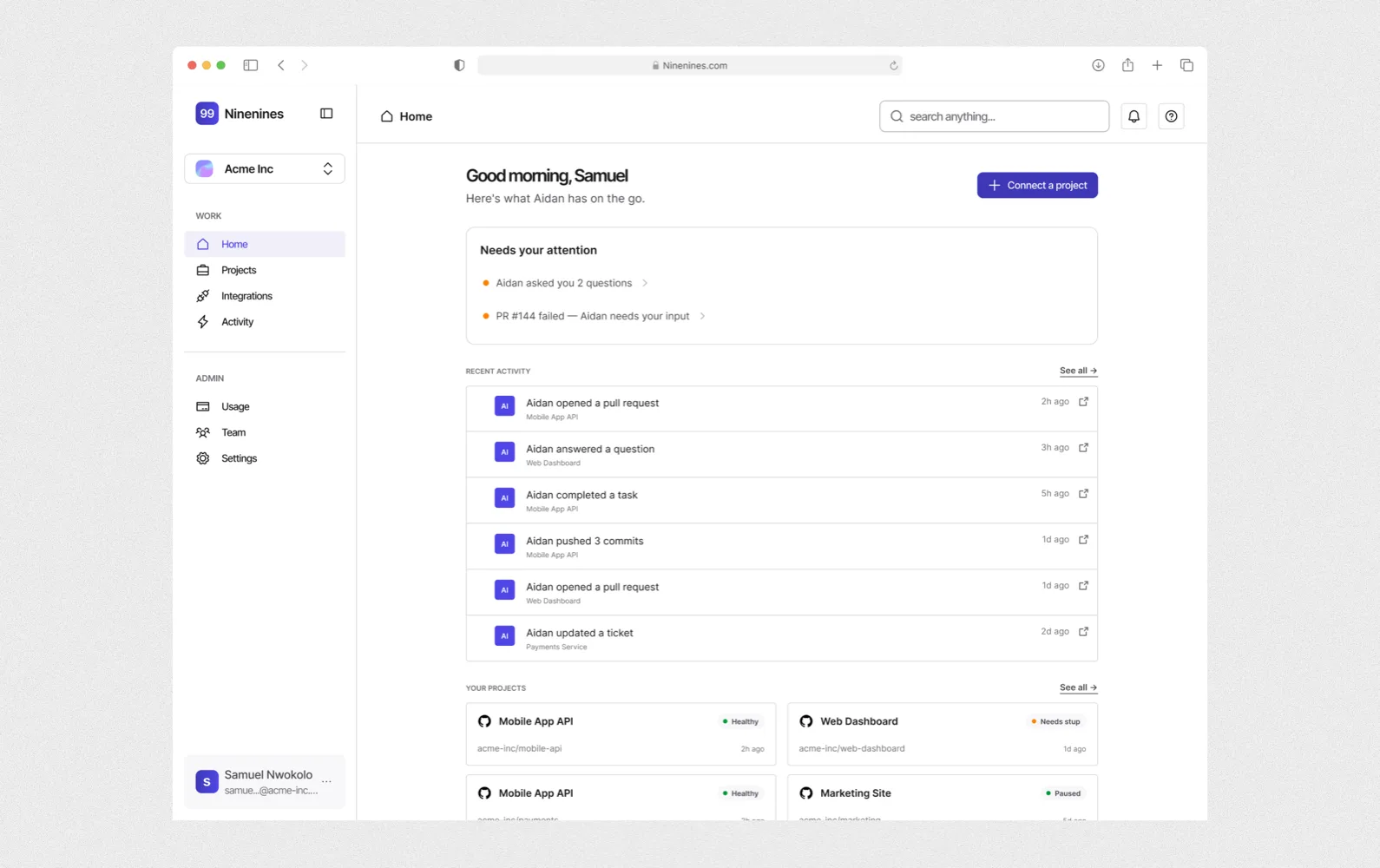1380x868 pixels.
Task: Open external link for Aidan answered a question
Action: click(1083, 448)
